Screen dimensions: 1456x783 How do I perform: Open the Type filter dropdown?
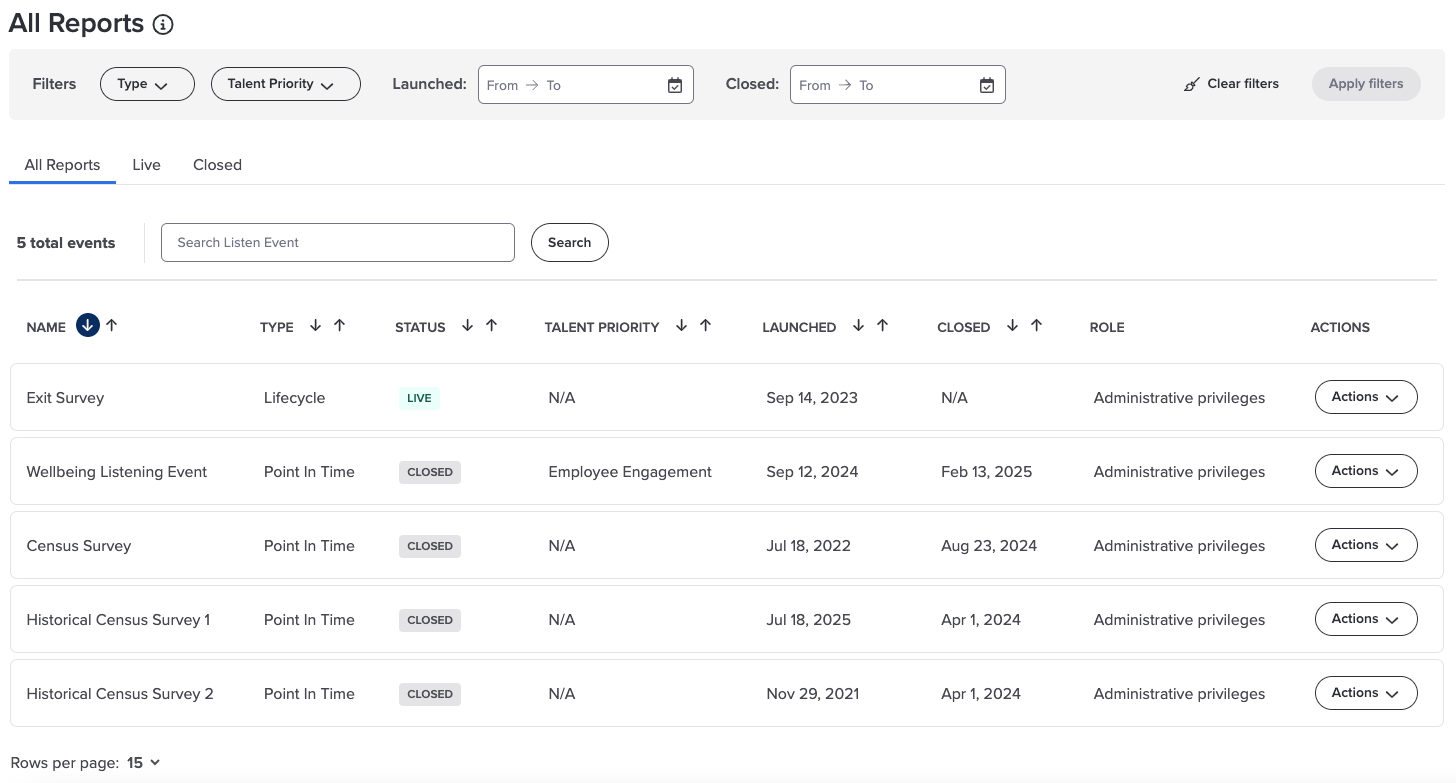(147, 84)
